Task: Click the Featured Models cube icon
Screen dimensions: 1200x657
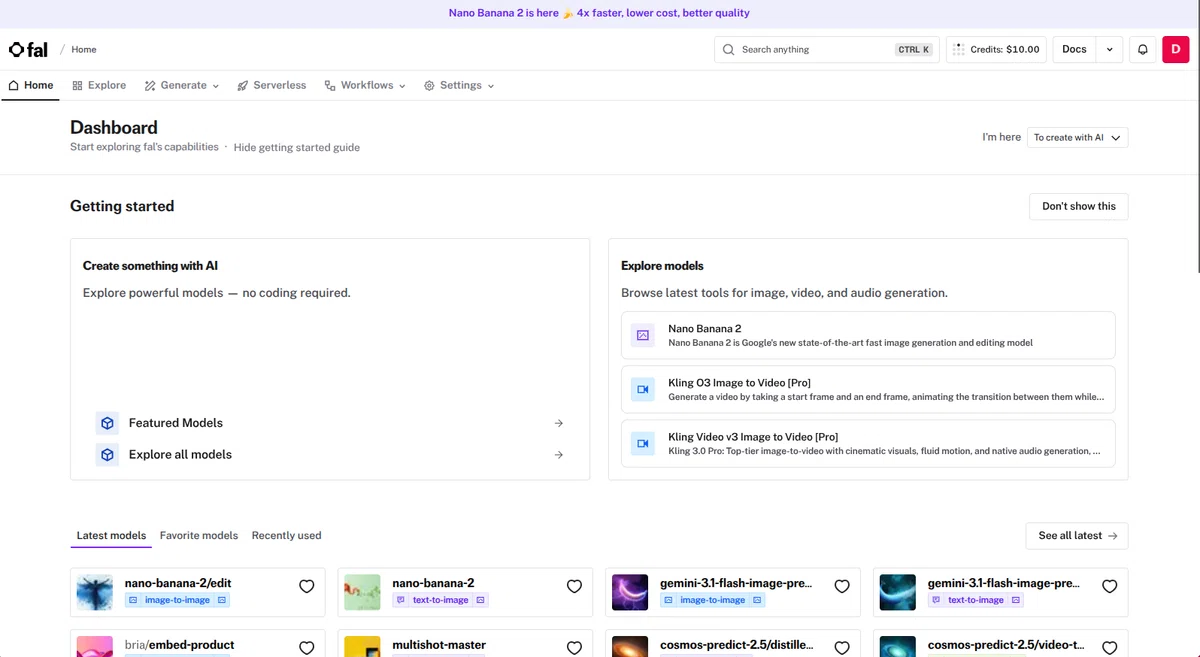Action: coord(107,423)
